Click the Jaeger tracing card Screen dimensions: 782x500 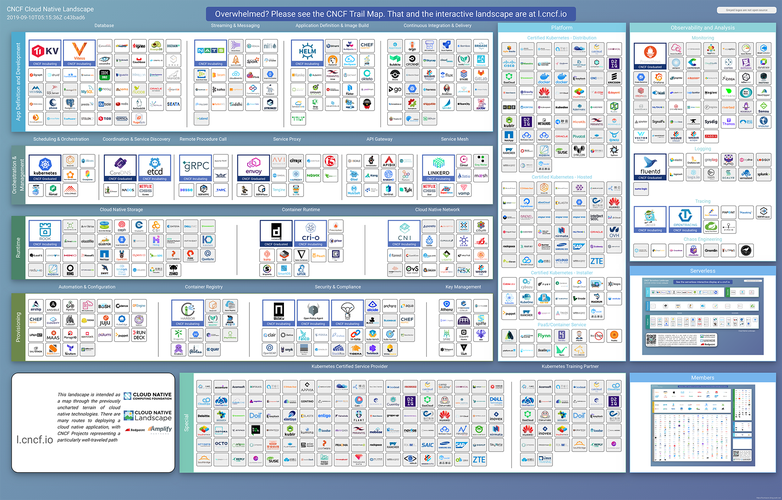point(650,219)
